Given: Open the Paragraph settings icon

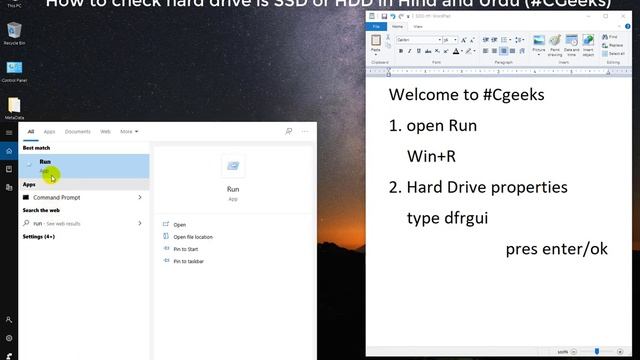Looking at the screenshot, I should pyautogui.click(x=522, y=51).
